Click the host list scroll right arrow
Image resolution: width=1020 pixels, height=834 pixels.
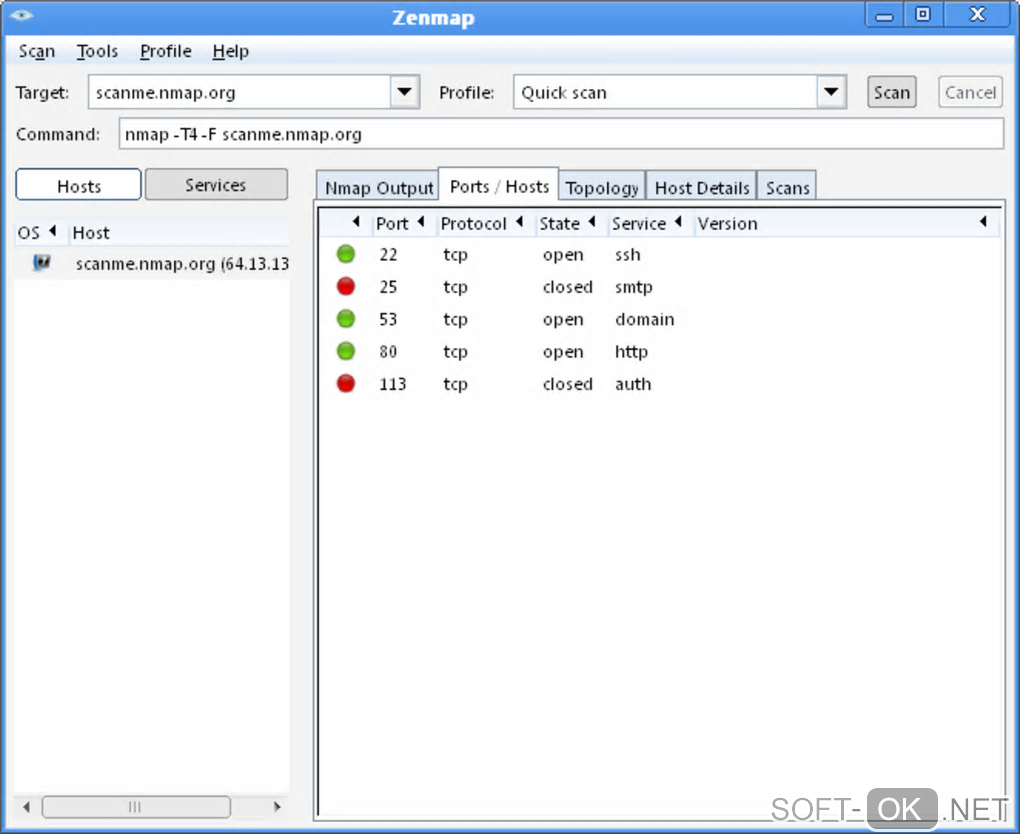278,807
